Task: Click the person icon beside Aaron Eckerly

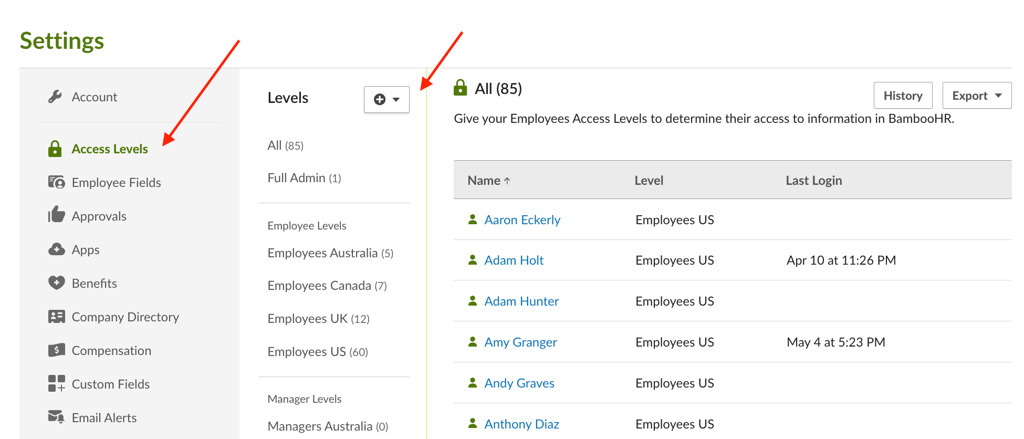Action: (473, 220)
